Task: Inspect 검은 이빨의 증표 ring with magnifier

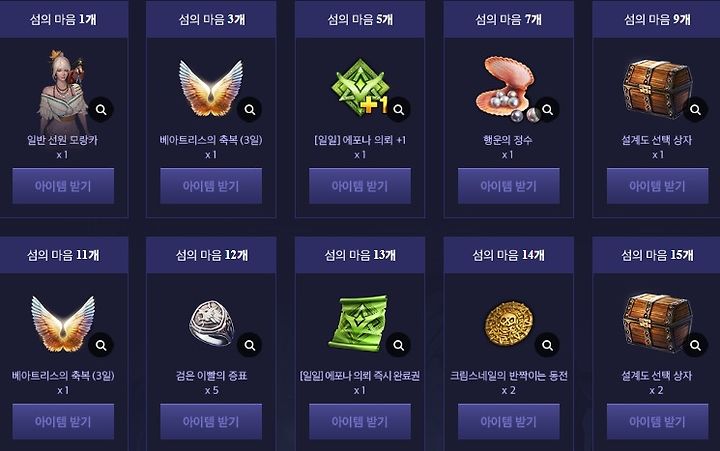Action: point(249,345)
